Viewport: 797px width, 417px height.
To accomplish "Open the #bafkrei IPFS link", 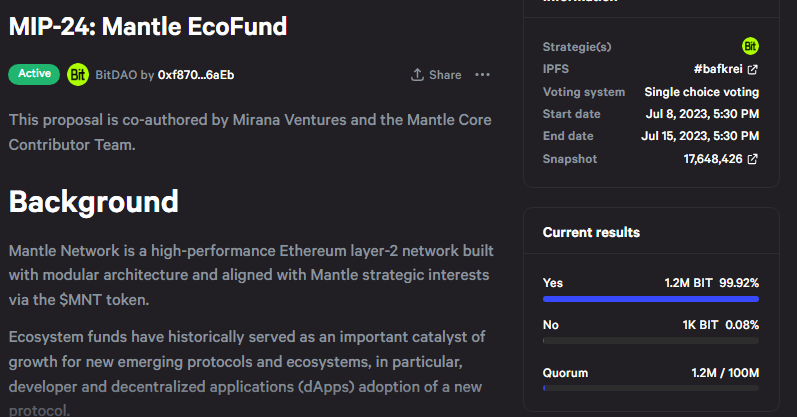I will pyautogui.click(x=718, y=69).
